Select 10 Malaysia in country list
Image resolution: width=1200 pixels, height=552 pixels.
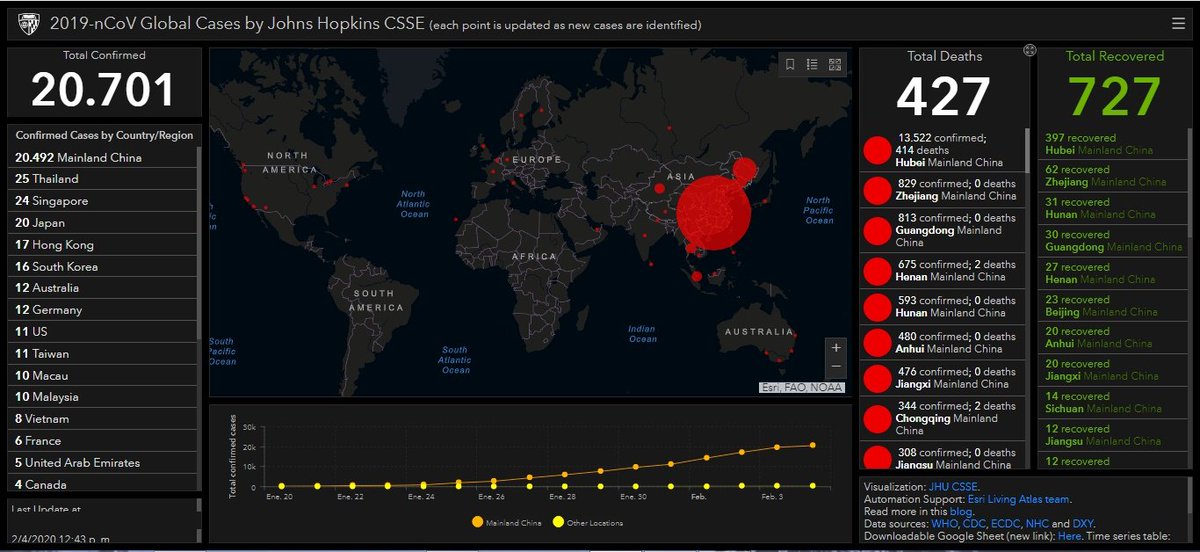pos(104,397)
